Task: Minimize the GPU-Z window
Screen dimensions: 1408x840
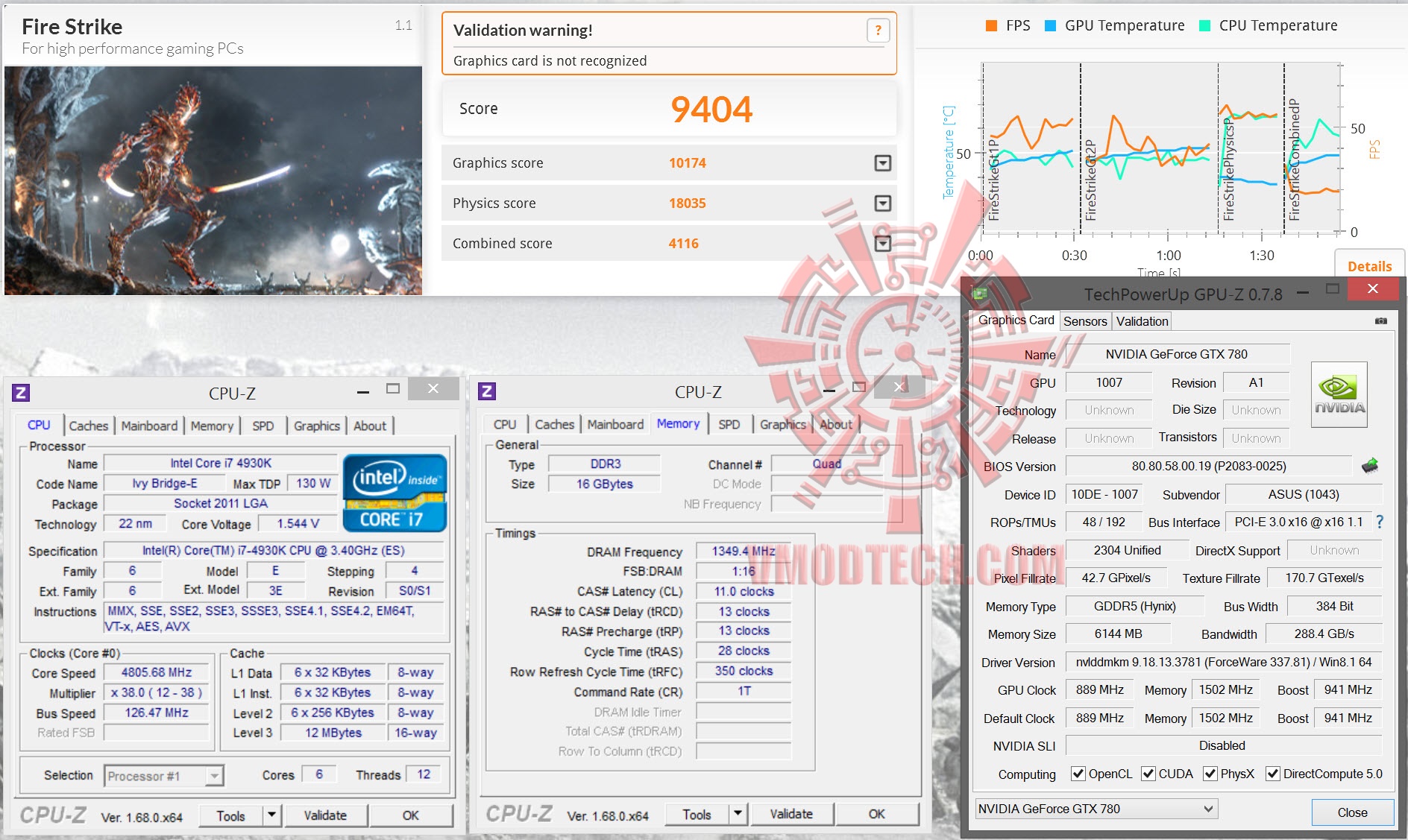Action: pos(1302,292)
